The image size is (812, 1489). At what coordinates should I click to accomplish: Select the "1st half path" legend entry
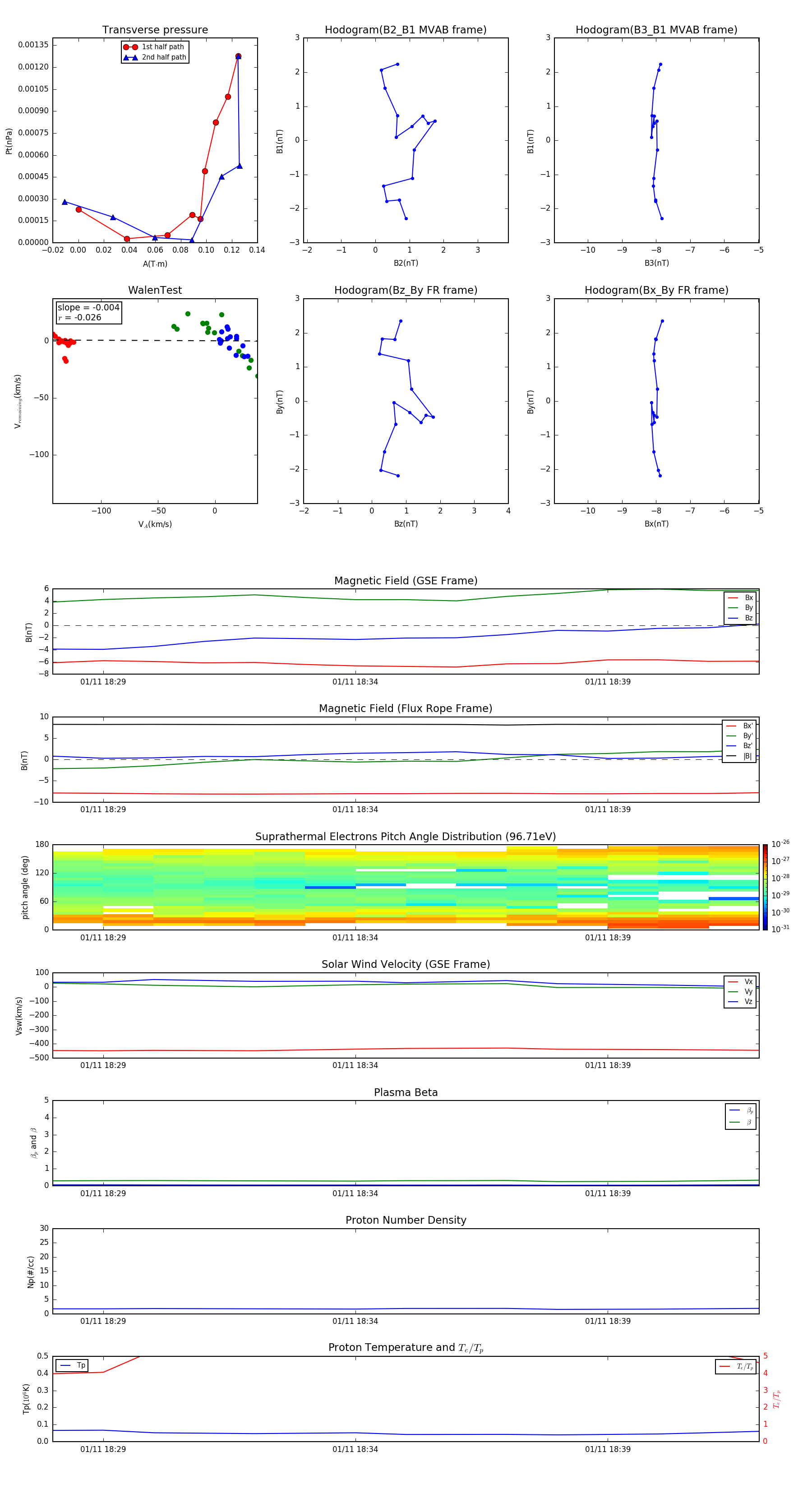click(x=154, y=47)
